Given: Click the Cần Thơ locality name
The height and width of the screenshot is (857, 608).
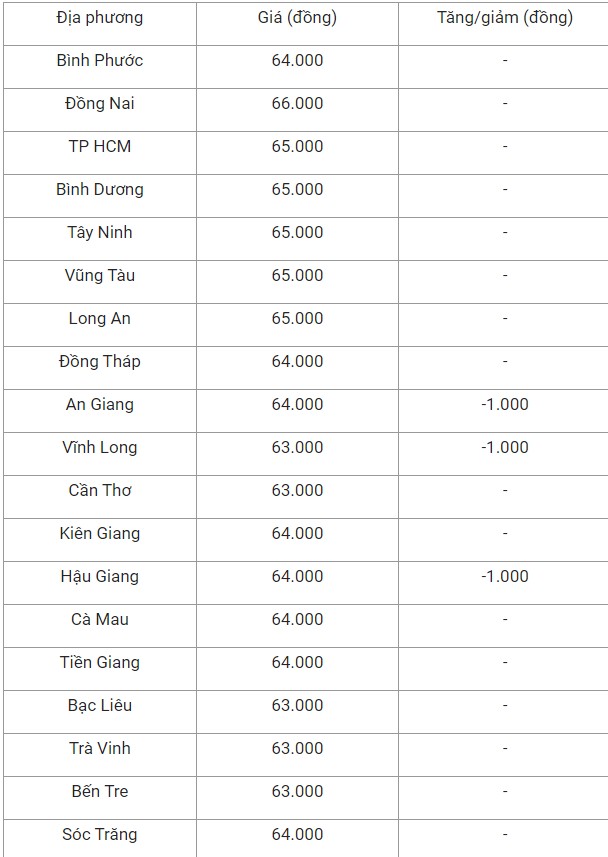Looking at the screenshot, I should [100, 491].
